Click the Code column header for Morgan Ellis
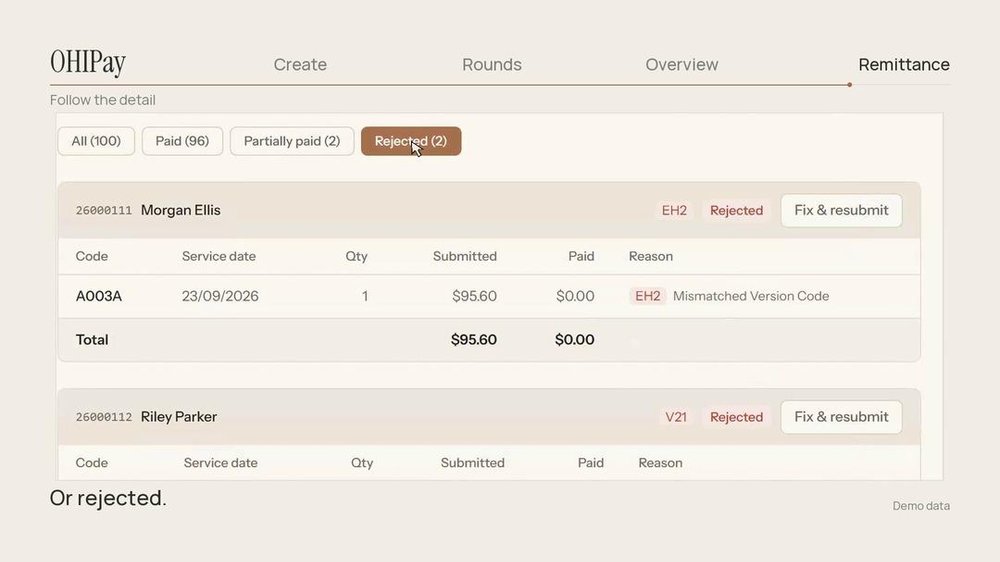The image size is (1000, 562). [x=92, y=256]
